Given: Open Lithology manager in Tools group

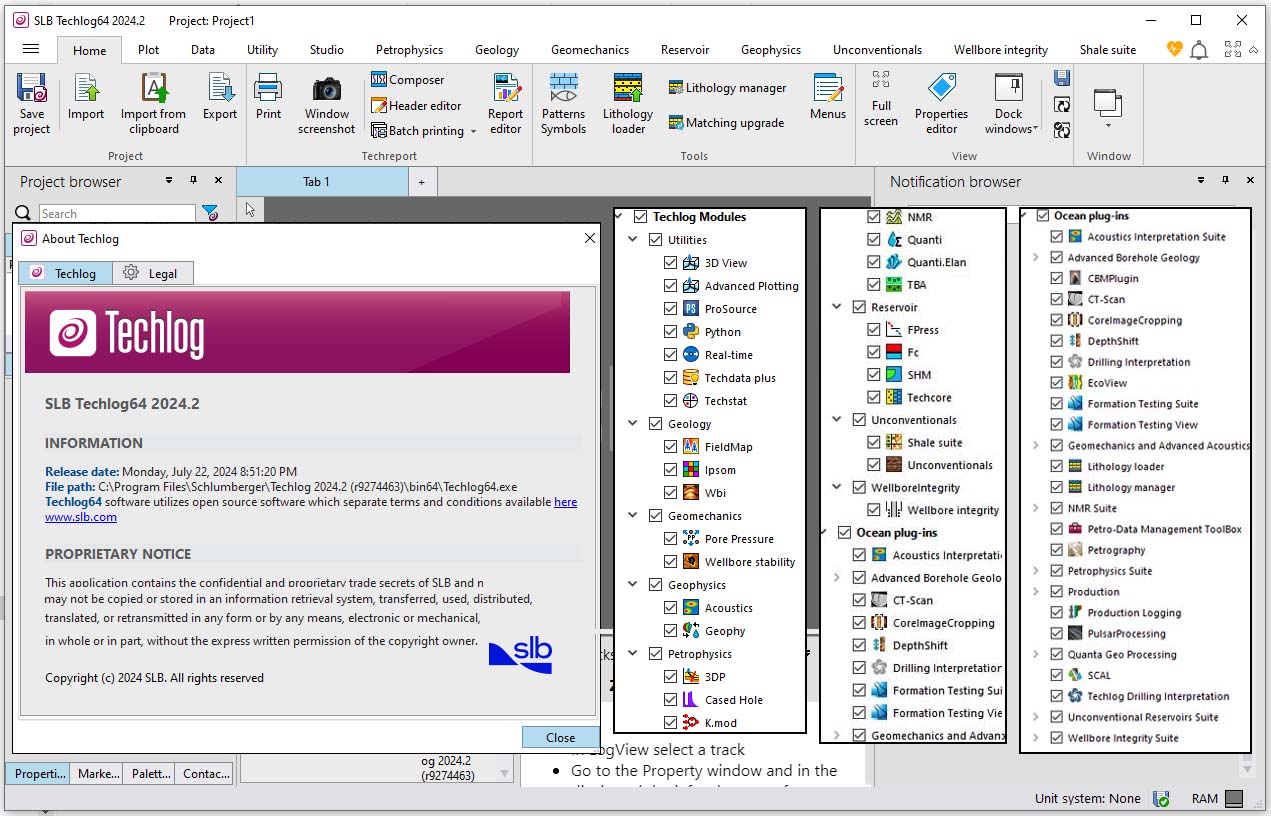Looking at the screenshot, I should coord(727,88).
